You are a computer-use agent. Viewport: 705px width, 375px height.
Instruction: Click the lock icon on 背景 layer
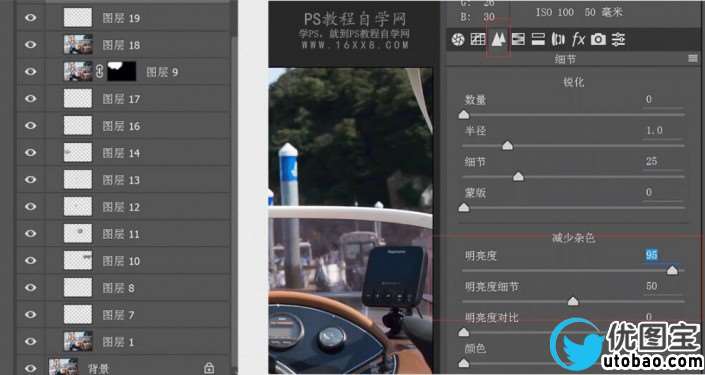(209, 367)
